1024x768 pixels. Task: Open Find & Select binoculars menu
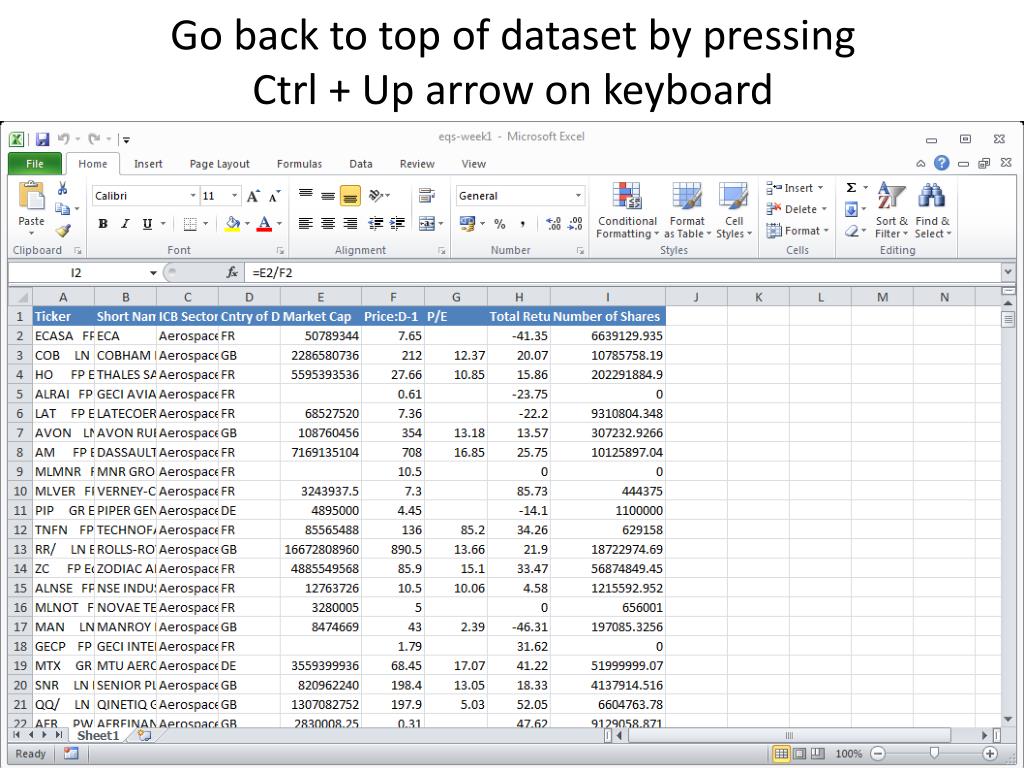pos(933,211)
